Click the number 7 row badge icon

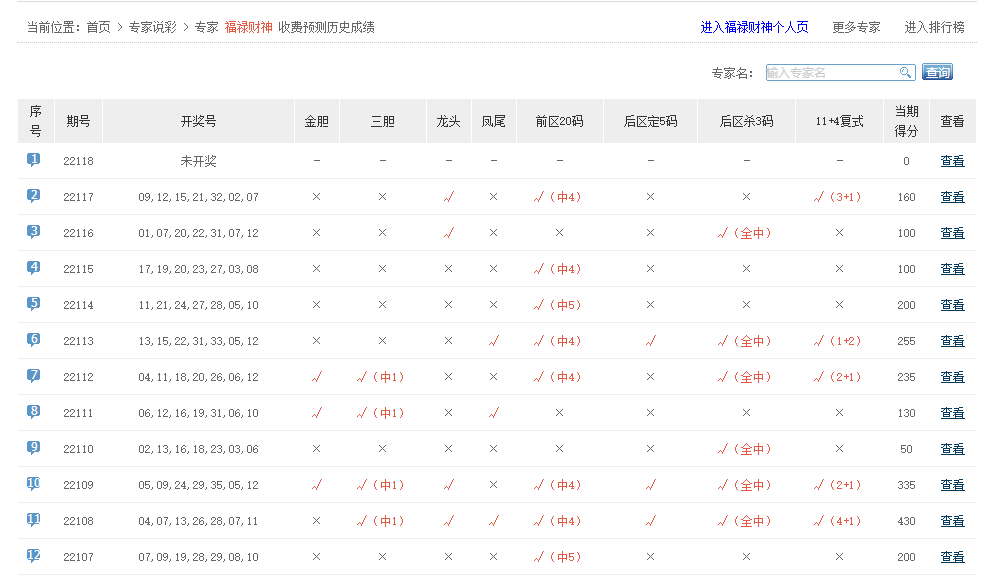click(x=34, y=376)
